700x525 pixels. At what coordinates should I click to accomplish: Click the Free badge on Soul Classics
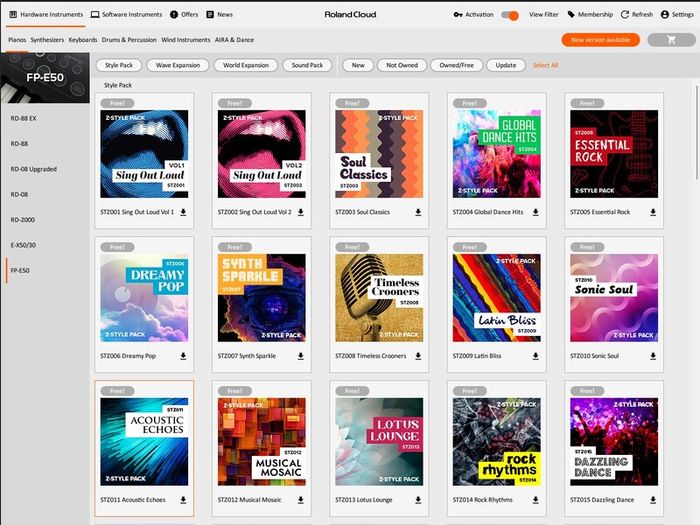click(352, 103)
